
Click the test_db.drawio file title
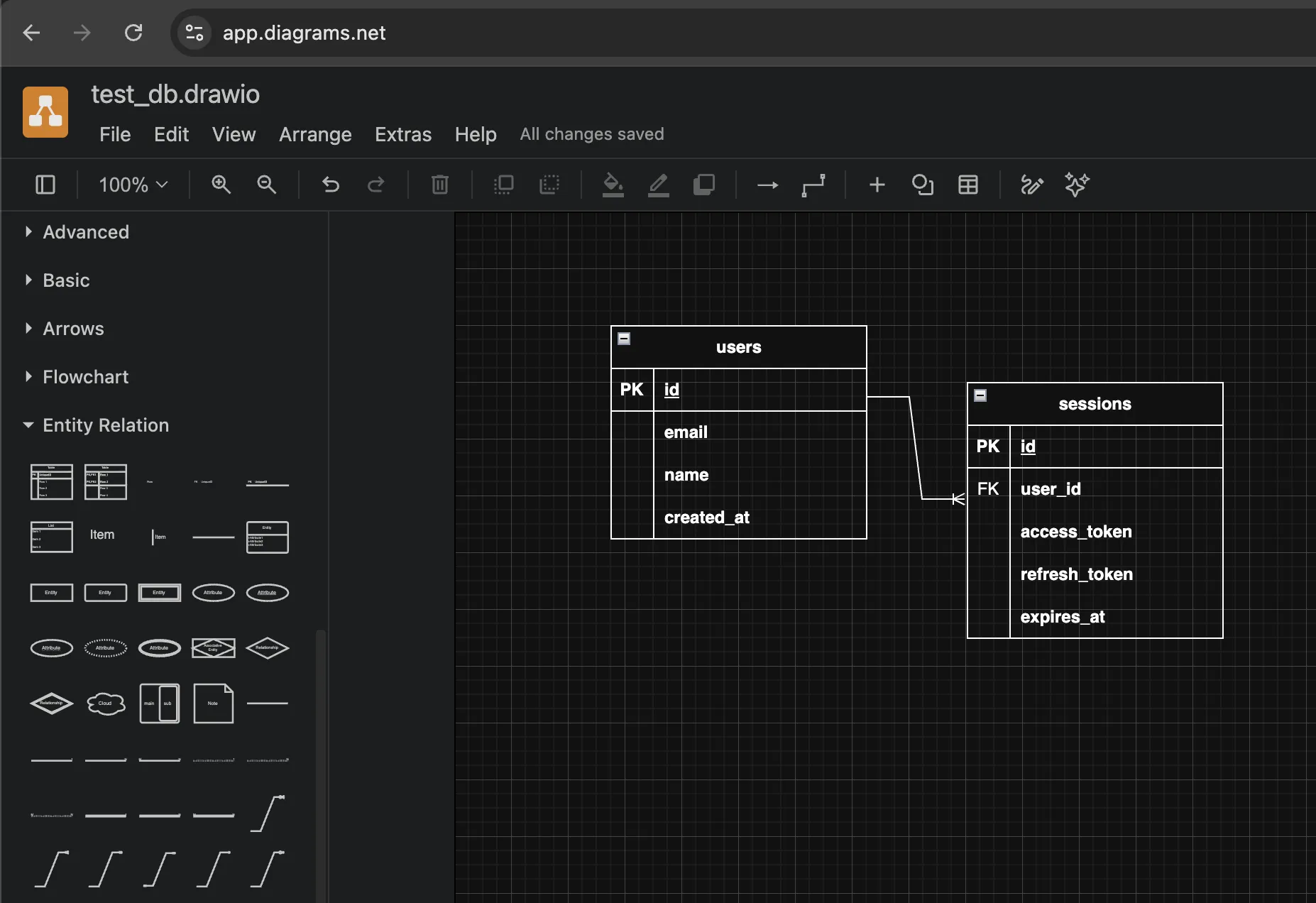175,94
